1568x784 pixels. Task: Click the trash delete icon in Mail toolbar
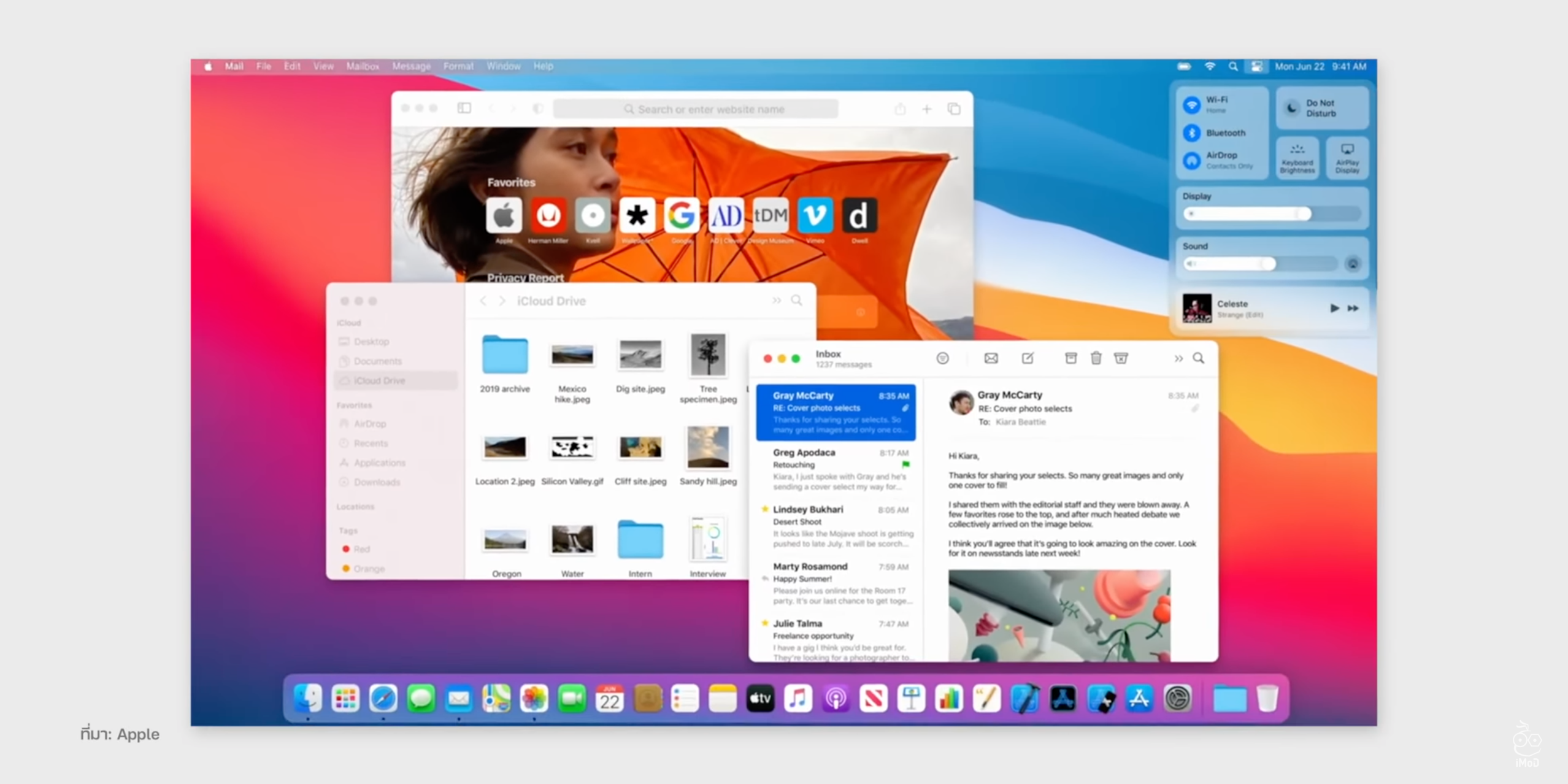click(x=1096, y=358)
